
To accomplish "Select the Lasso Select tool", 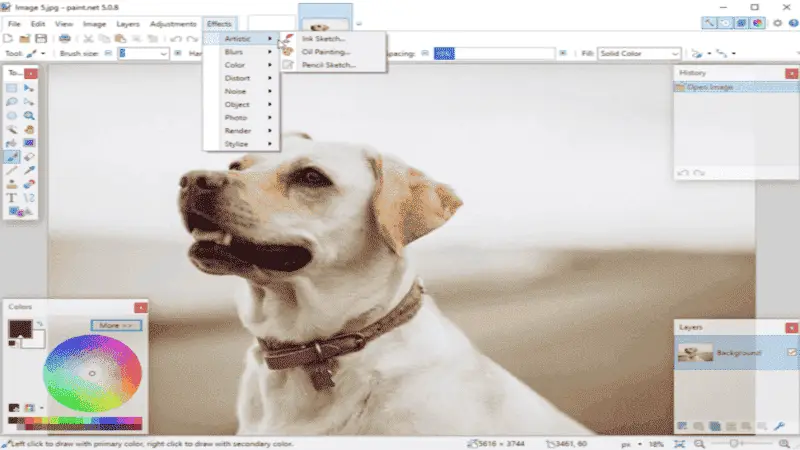I will point(11,102).
